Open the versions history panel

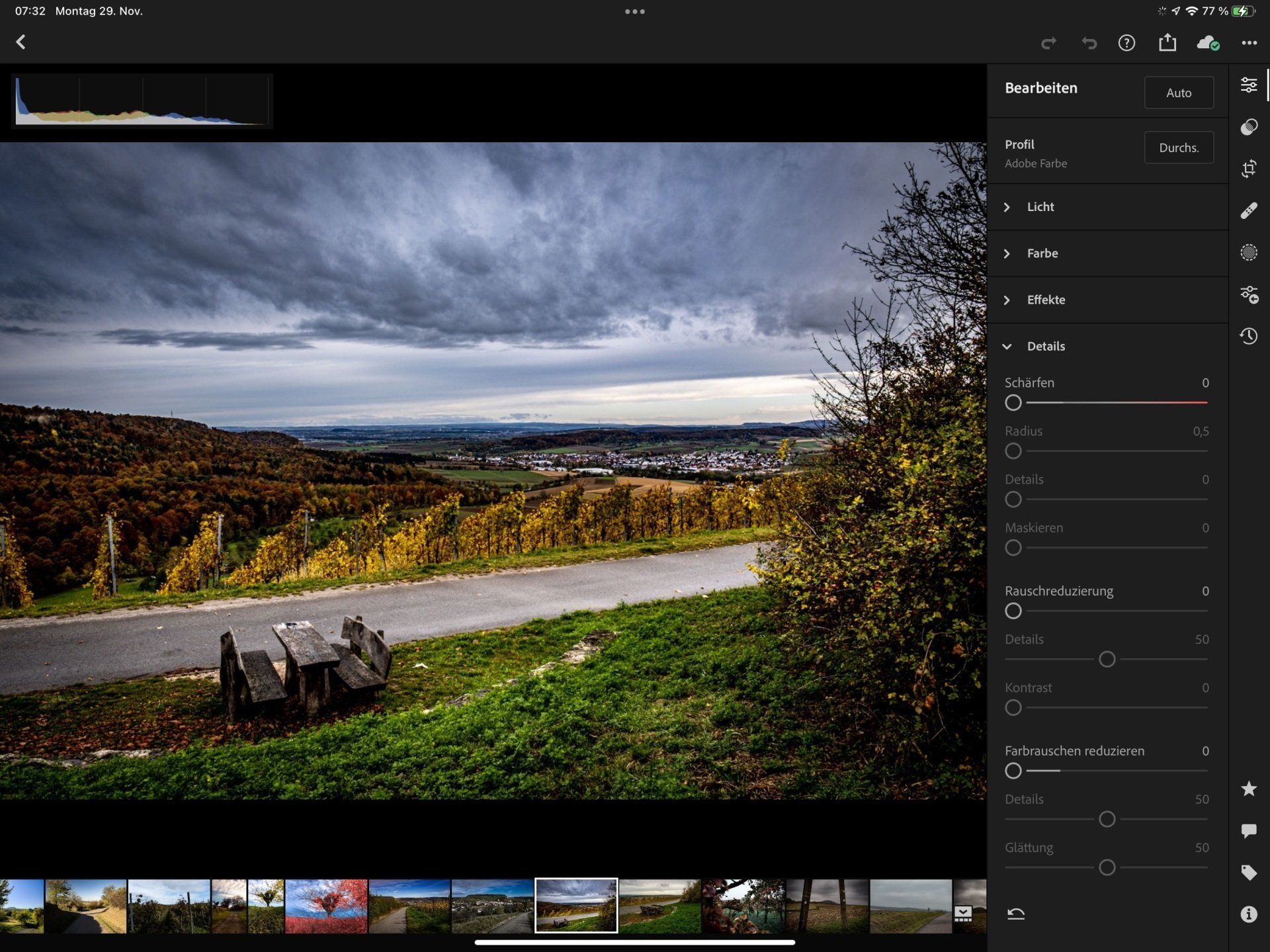tap(1248, 336)
